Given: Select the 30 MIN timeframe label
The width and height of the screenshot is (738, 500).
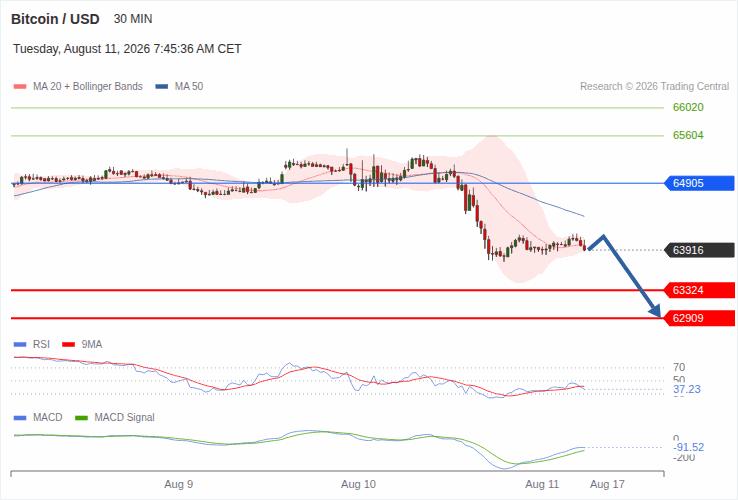Looking at the screenshot, I should 133,19.
